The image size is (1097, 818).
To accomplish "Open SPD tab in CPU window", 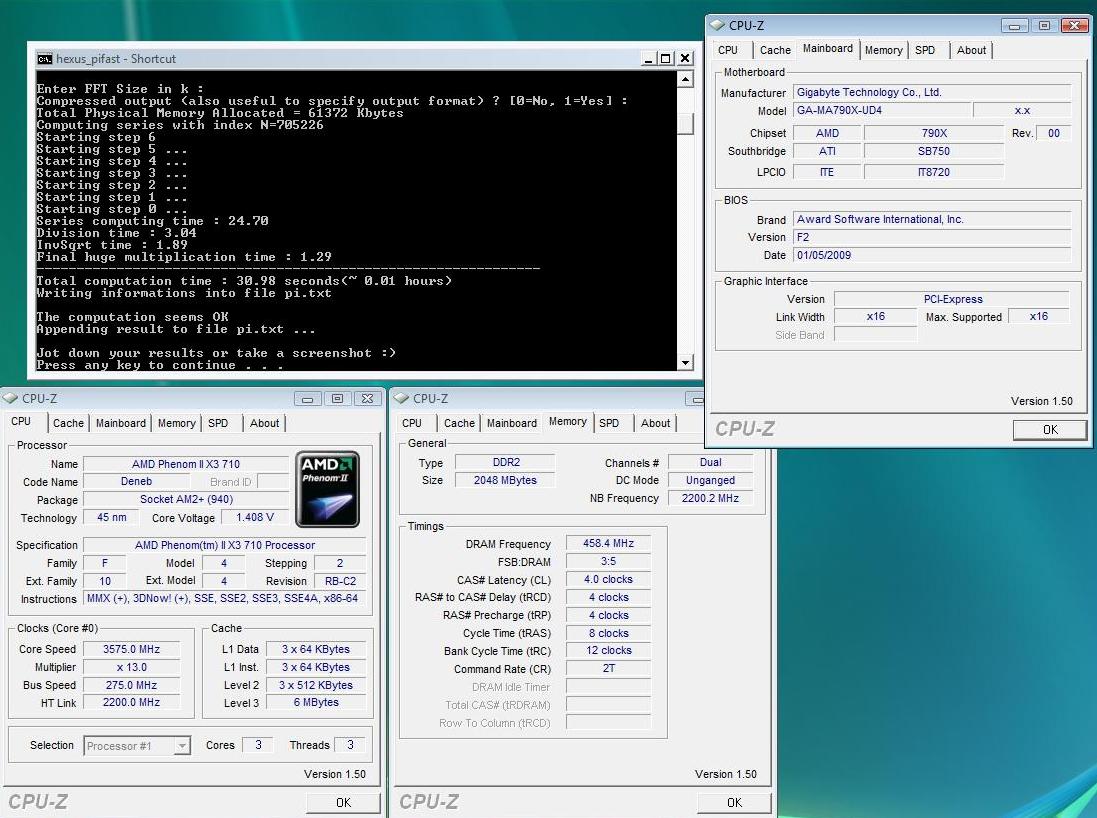I will [218, 423].
